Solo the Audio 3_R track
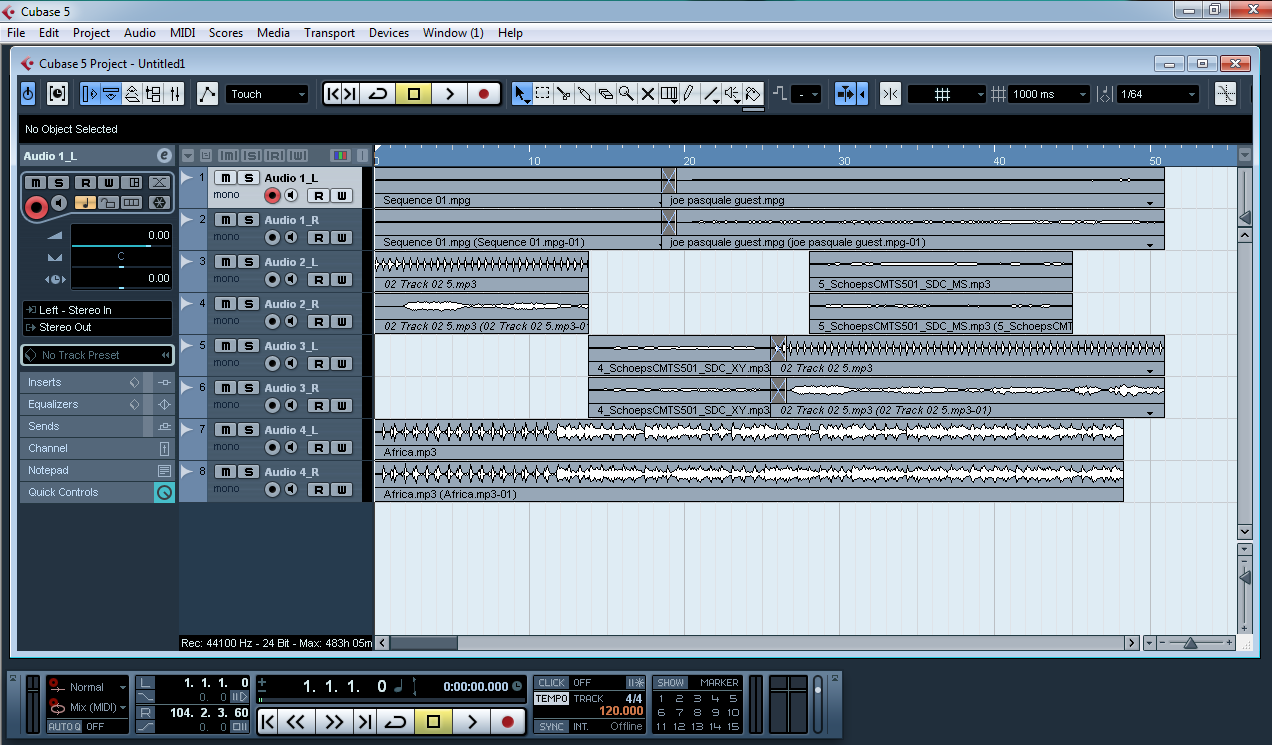Screen dimensions: 1272x745 pos(248,388)
